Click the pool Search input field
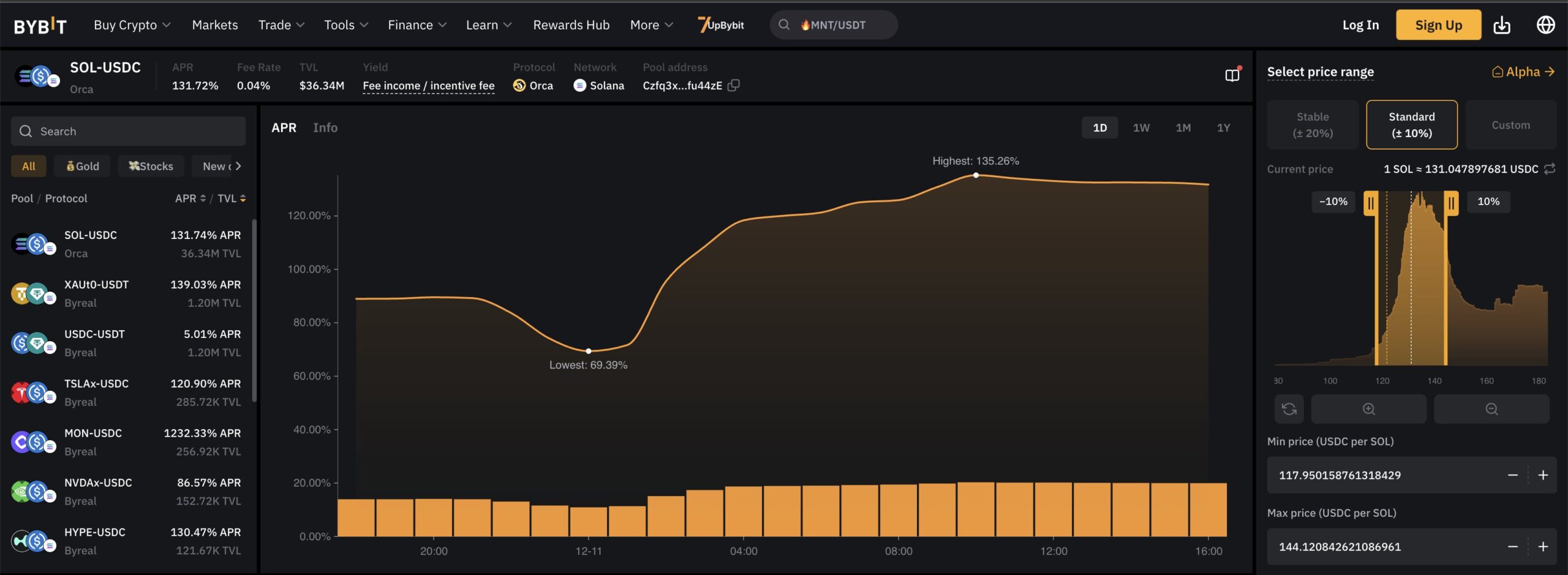This screenshot has width=1568, height=575. point(129,132)
